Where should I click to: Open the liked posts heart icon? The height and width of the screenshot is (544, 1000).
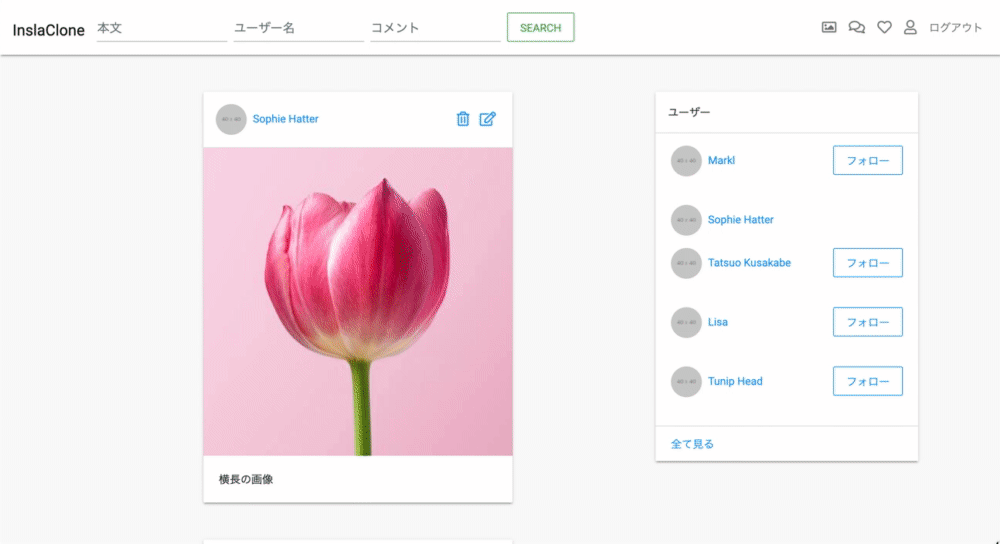point(884,27)
